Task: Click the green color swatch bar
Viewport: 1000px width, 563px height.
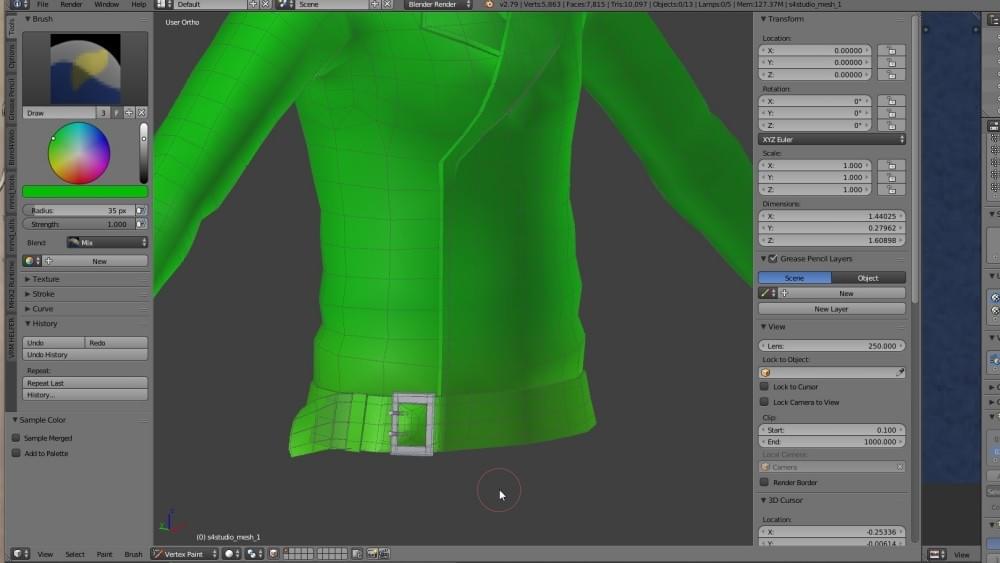Action: (85, 192)
